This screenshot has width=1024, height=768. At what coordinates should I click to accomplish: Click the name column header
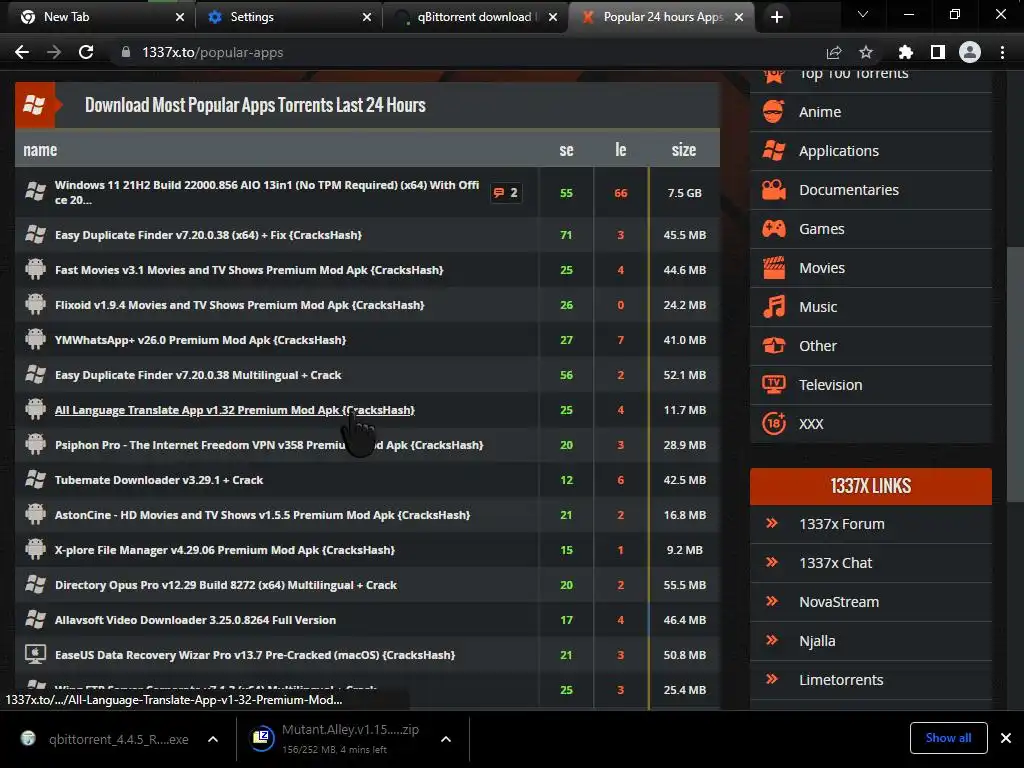click(x=40, y=150)
